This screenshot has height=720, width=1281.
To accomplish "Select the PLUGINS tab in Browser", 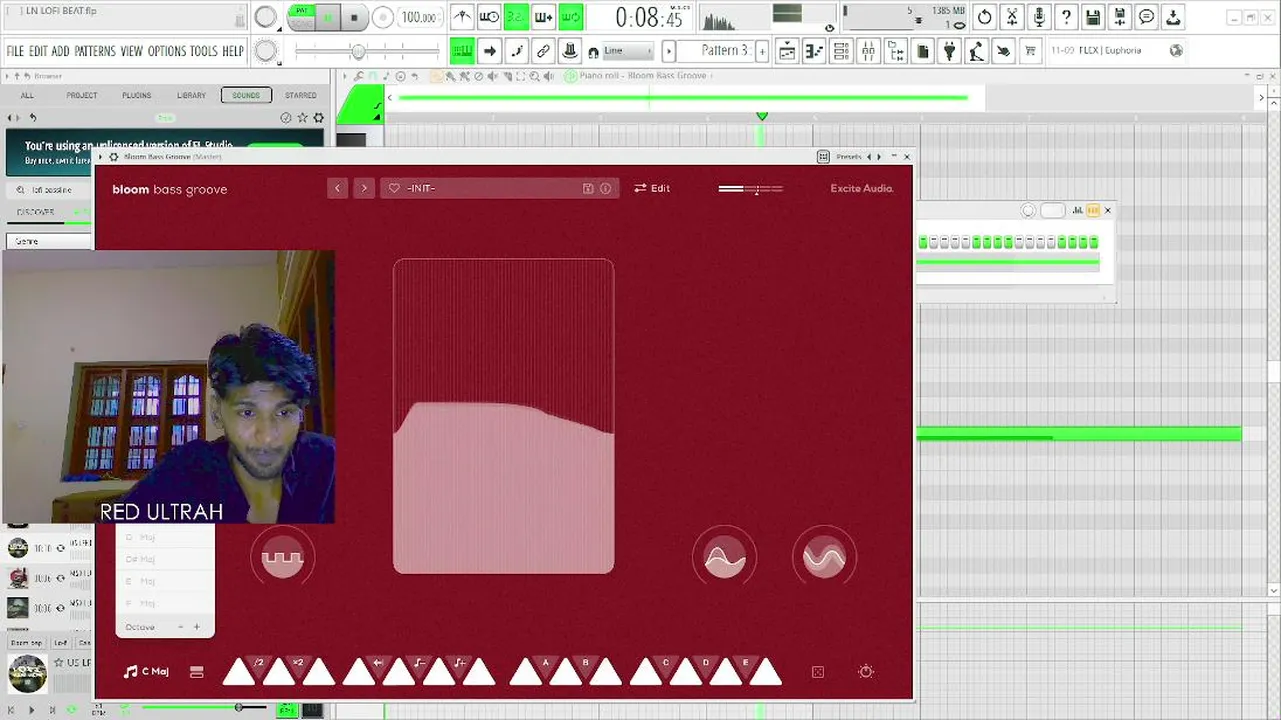I will (137, 95).
